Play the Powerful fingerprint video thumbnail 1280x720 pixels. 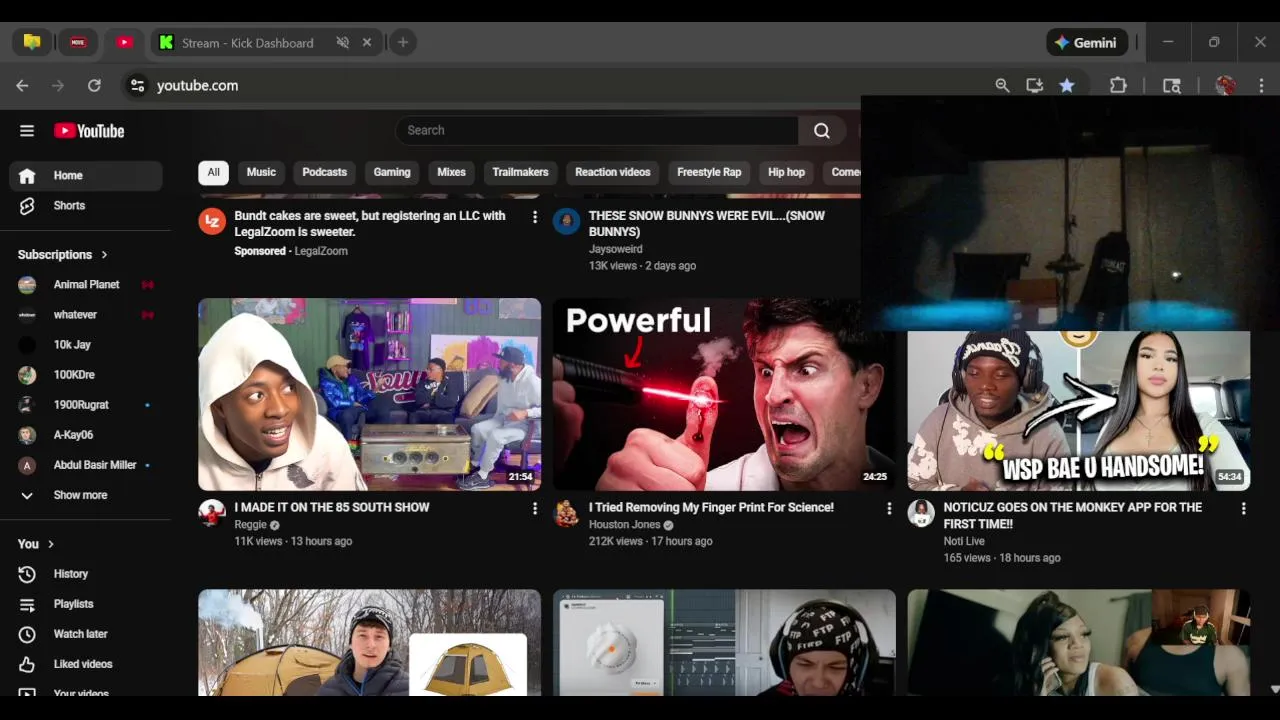coord(724,394)
